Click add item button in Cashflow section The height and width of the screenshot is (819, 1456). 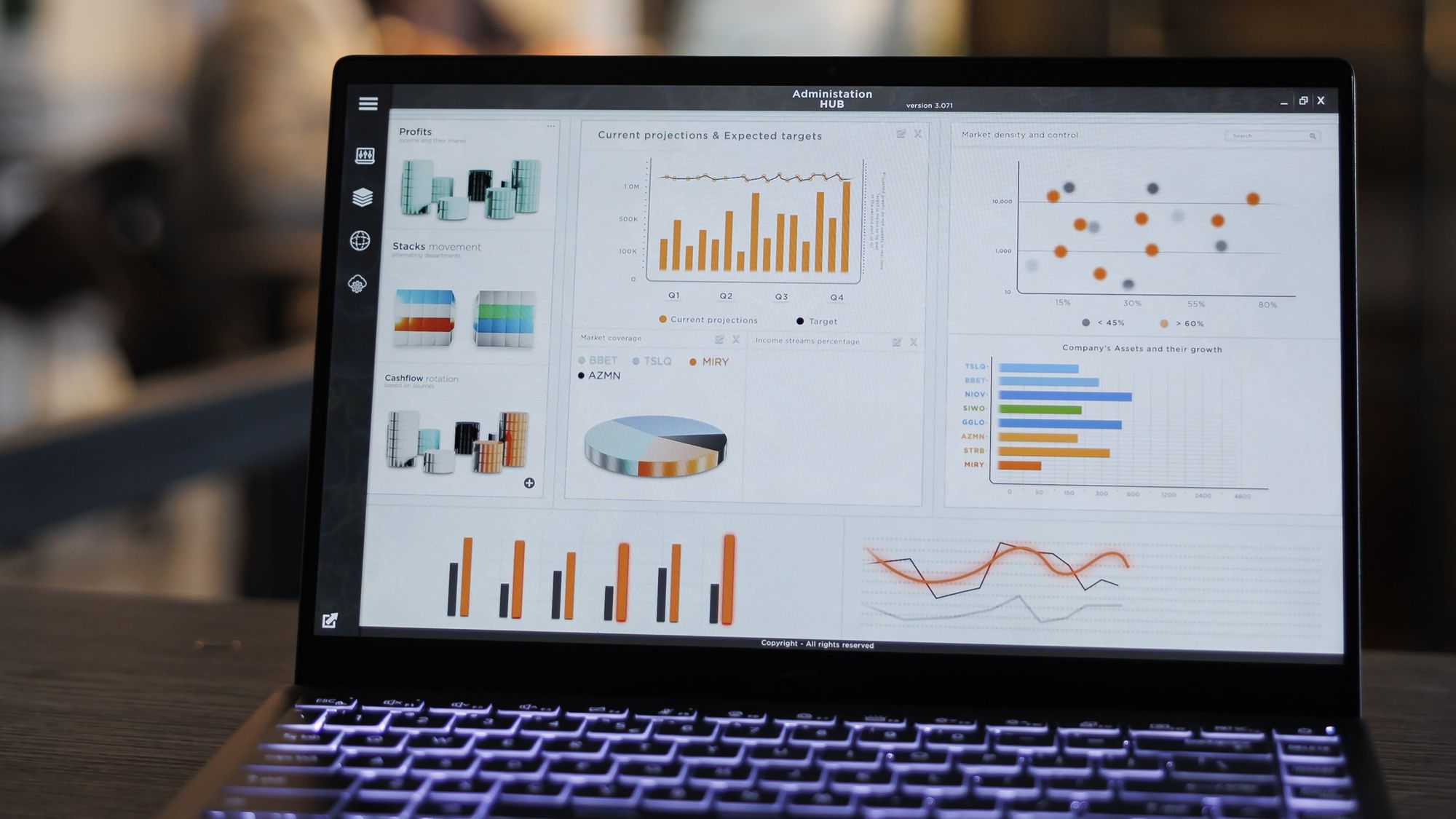click(x=531, y=484)
